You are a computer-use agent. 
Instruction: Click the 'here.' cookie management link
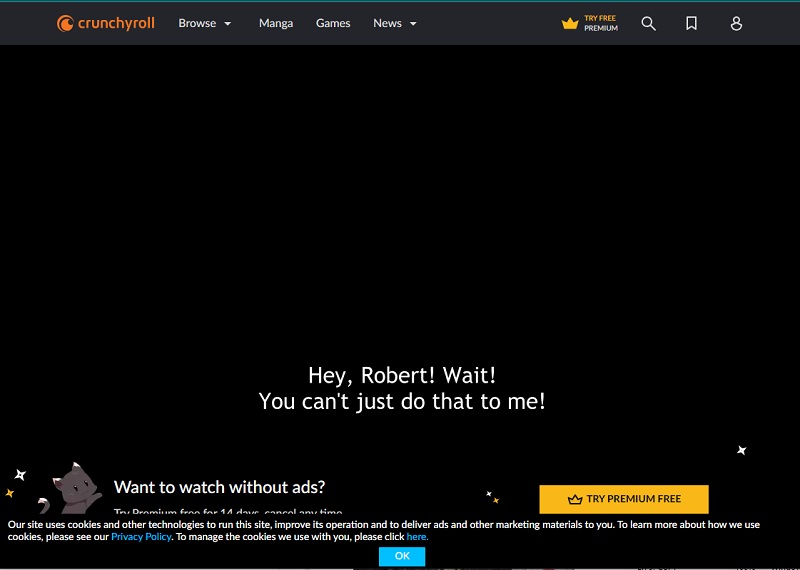pos(417,536)
